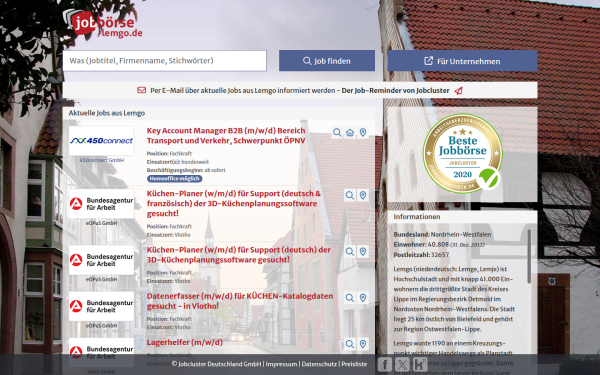Open map pin for Key Account Manager job

[363, 132]
